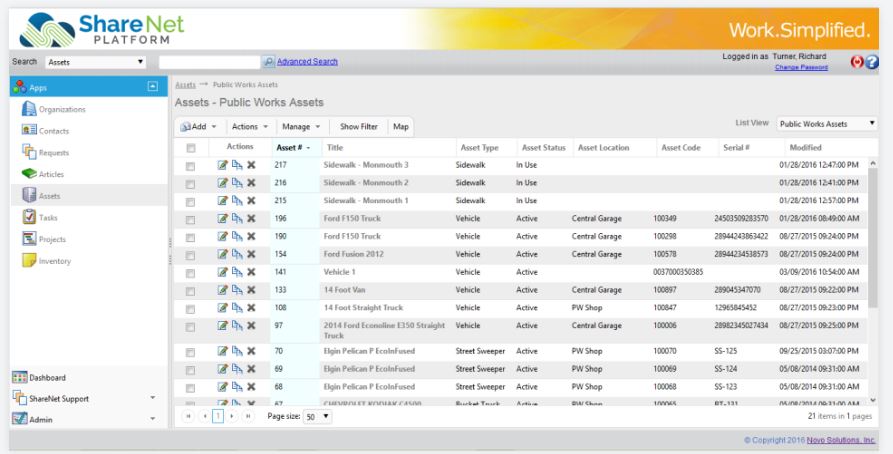Click the Assets breadcrumb link
Image resolution: width=893 pixels, height=454 pixels.
point(185,84)
